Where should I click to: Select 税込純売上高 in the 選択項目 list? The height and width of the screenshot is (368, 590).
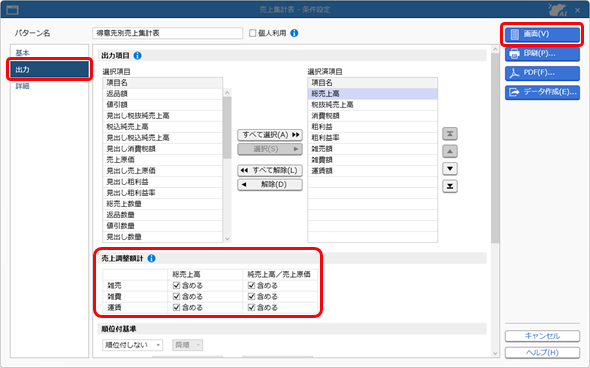tap(163, 127)
